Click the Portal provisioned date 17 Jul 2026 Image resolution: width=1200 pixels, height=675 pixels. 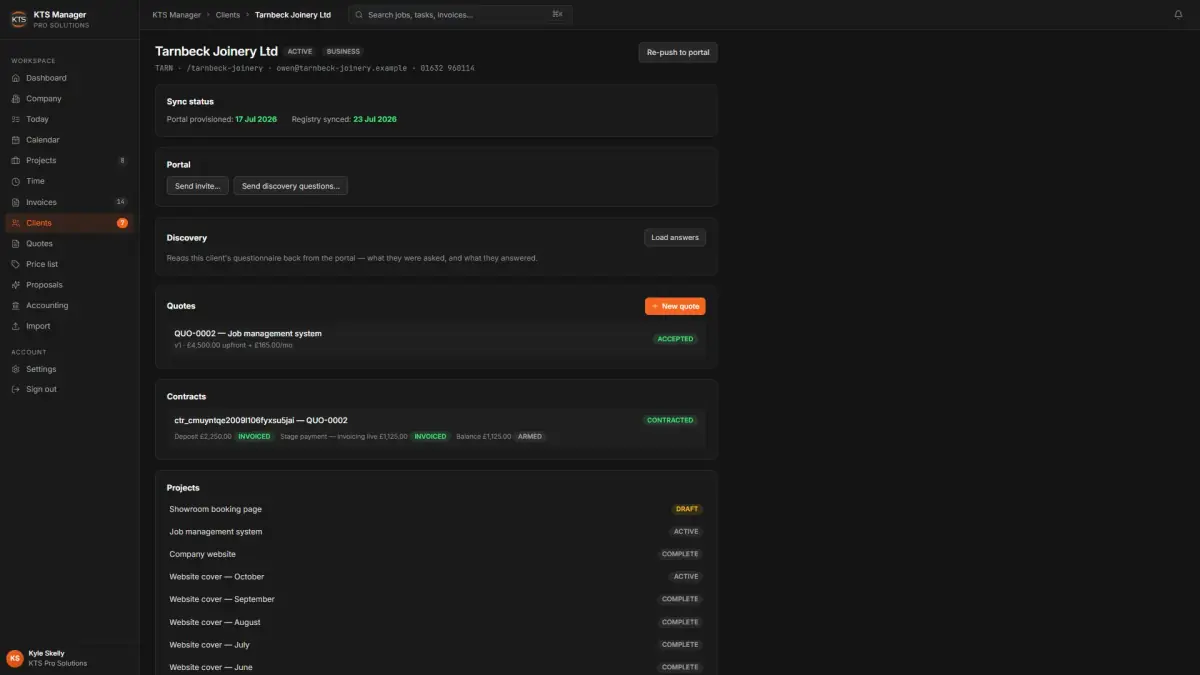point(256,119)
